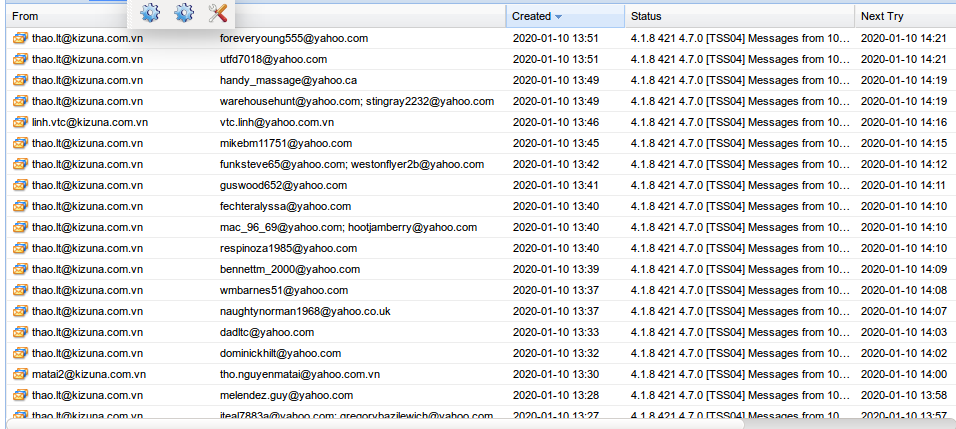Select recipient wmbarnes51@yahoo.com
The image size is (956, 429).
click(x=284, y=291)
